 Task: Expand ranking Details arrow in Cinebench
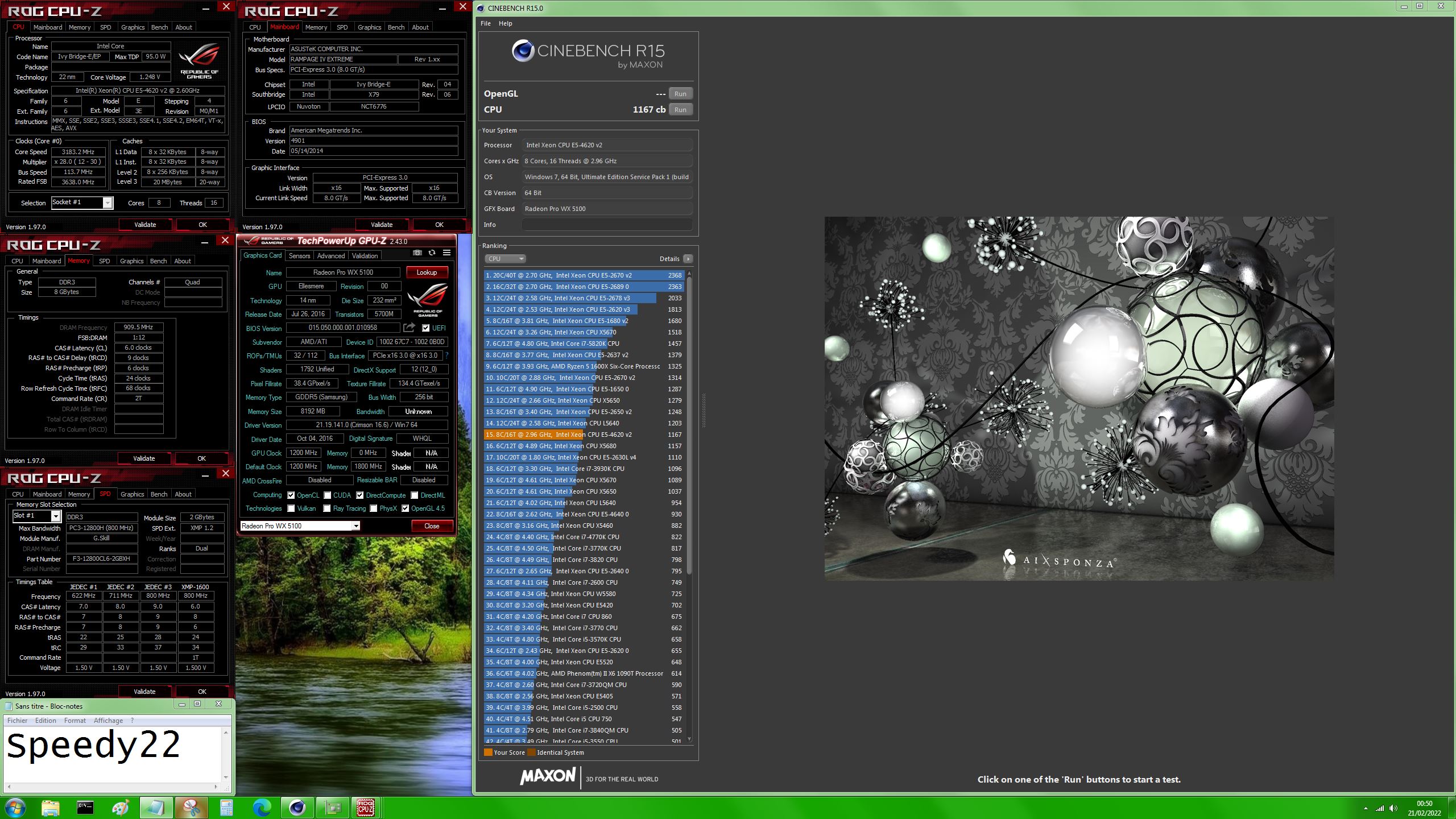(688, 259)
